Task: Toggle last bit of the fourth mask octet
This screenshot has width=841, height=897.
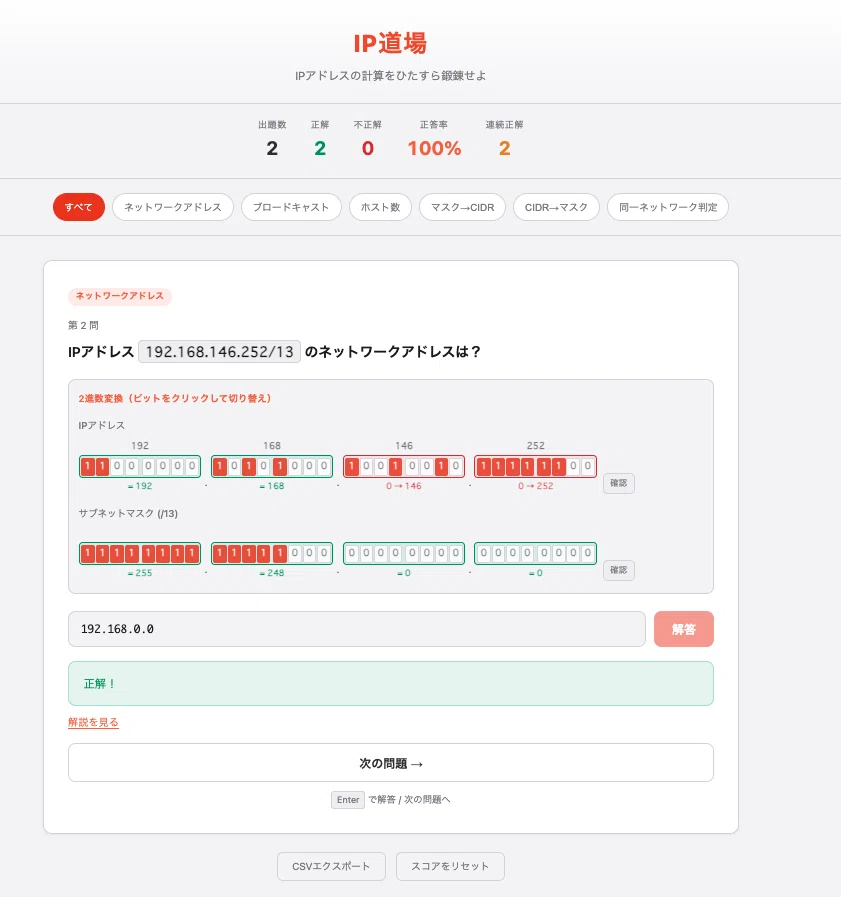Action: (588, 553)
